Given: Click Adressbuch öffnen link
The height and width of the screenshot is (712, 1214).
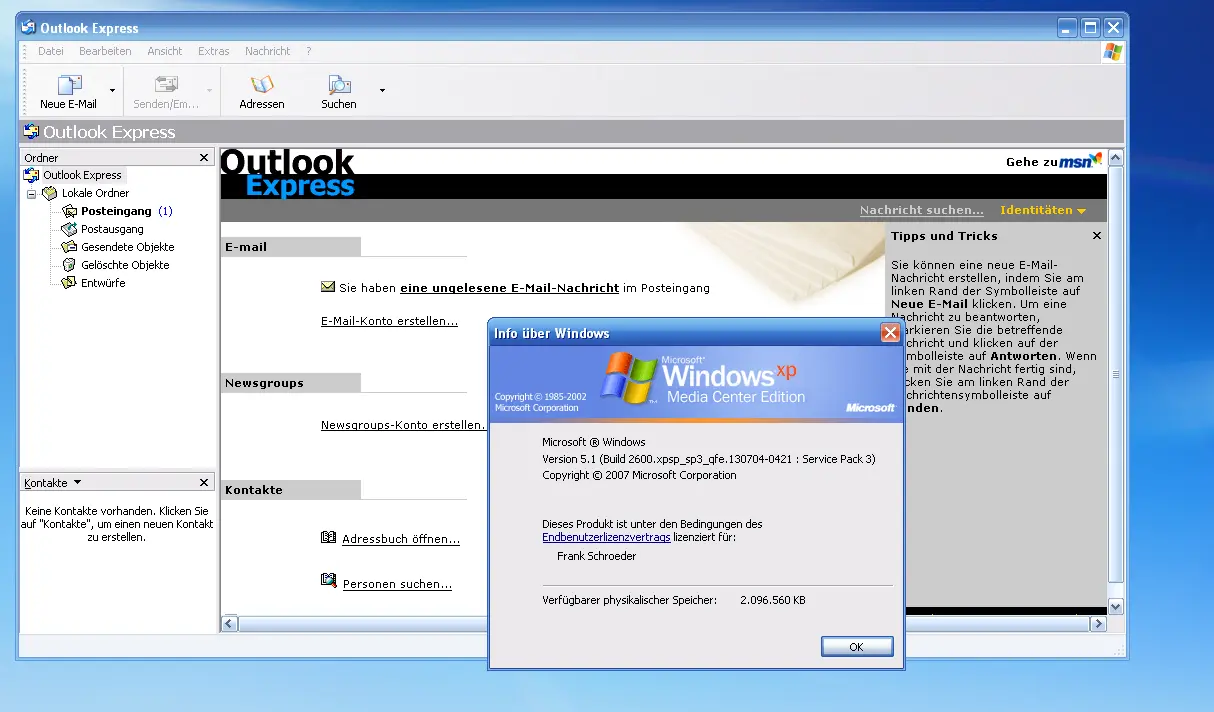Looking at the screenshot, I should click(401, 539).
